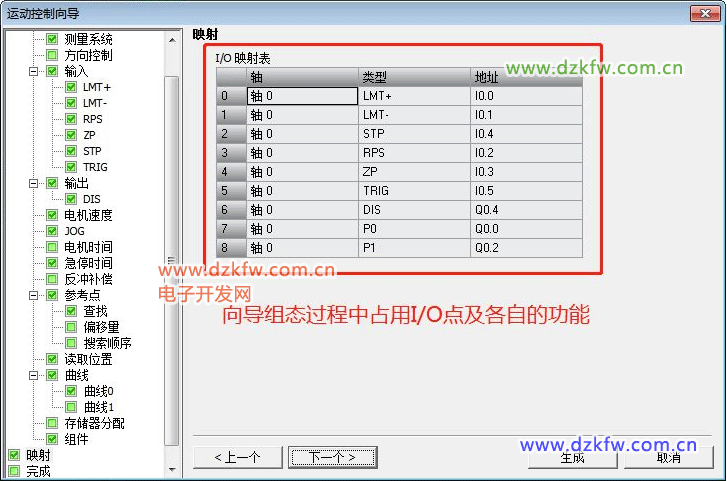Screen dimensions: 727x481
Task: Select the 存储器分配 tree item
Action: click(x=94, y=423)
